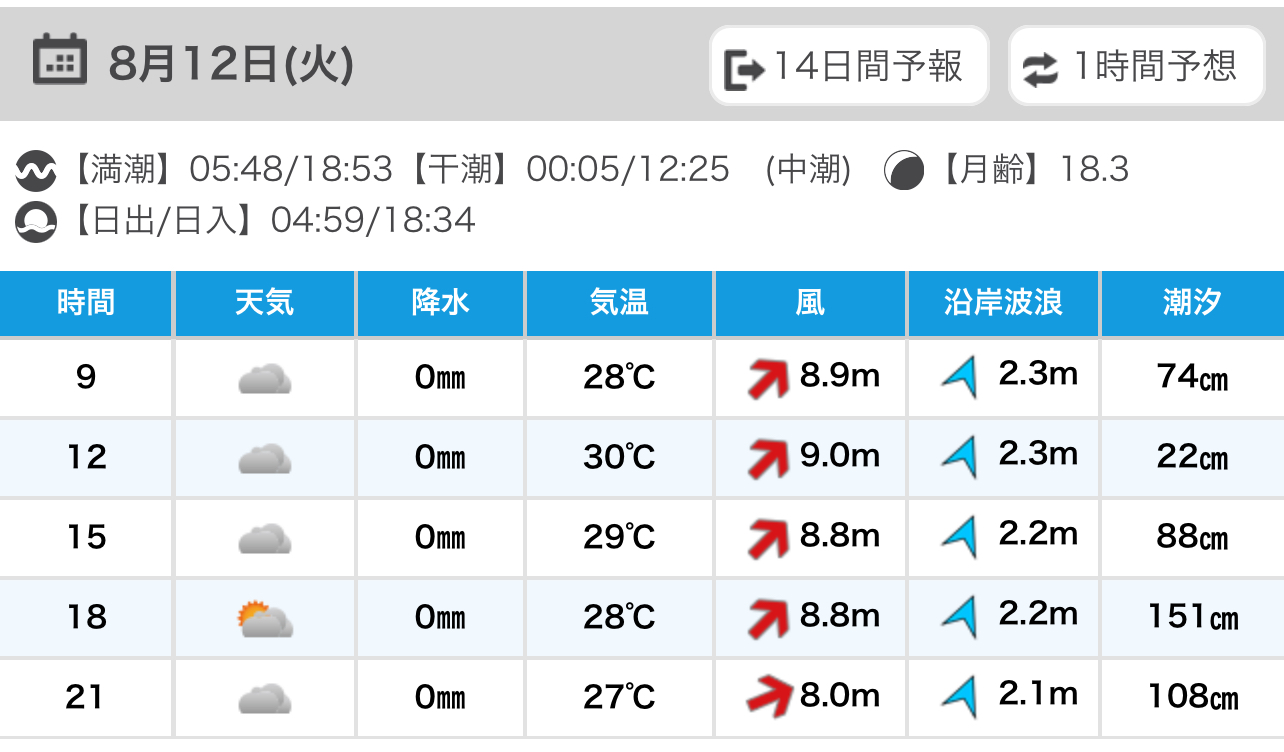Click the red wind arrow in the 12時 row
1284x752 pixels.
(x=768, y=459)
